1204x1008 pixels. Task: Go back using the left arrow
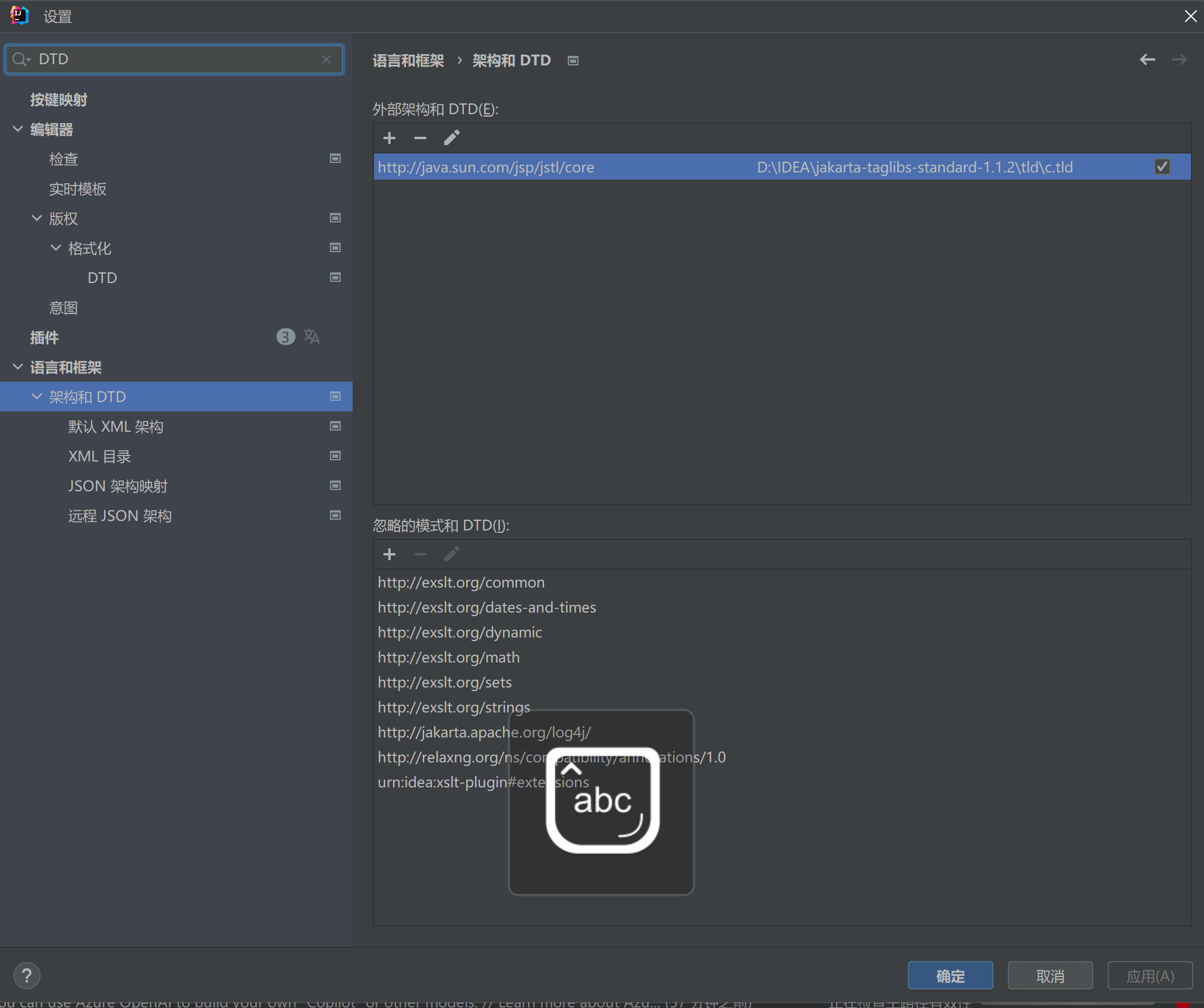tap(1147, 59)
